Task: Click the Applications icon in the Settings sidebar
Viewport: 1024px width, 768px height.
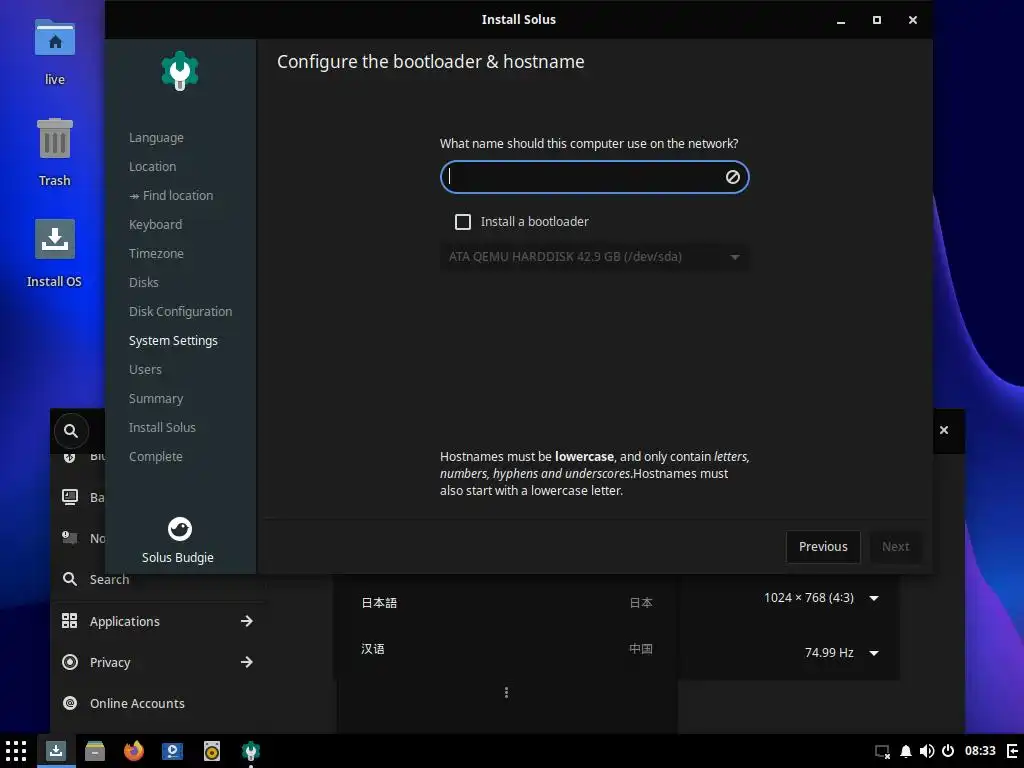Action: pos(69,621)
